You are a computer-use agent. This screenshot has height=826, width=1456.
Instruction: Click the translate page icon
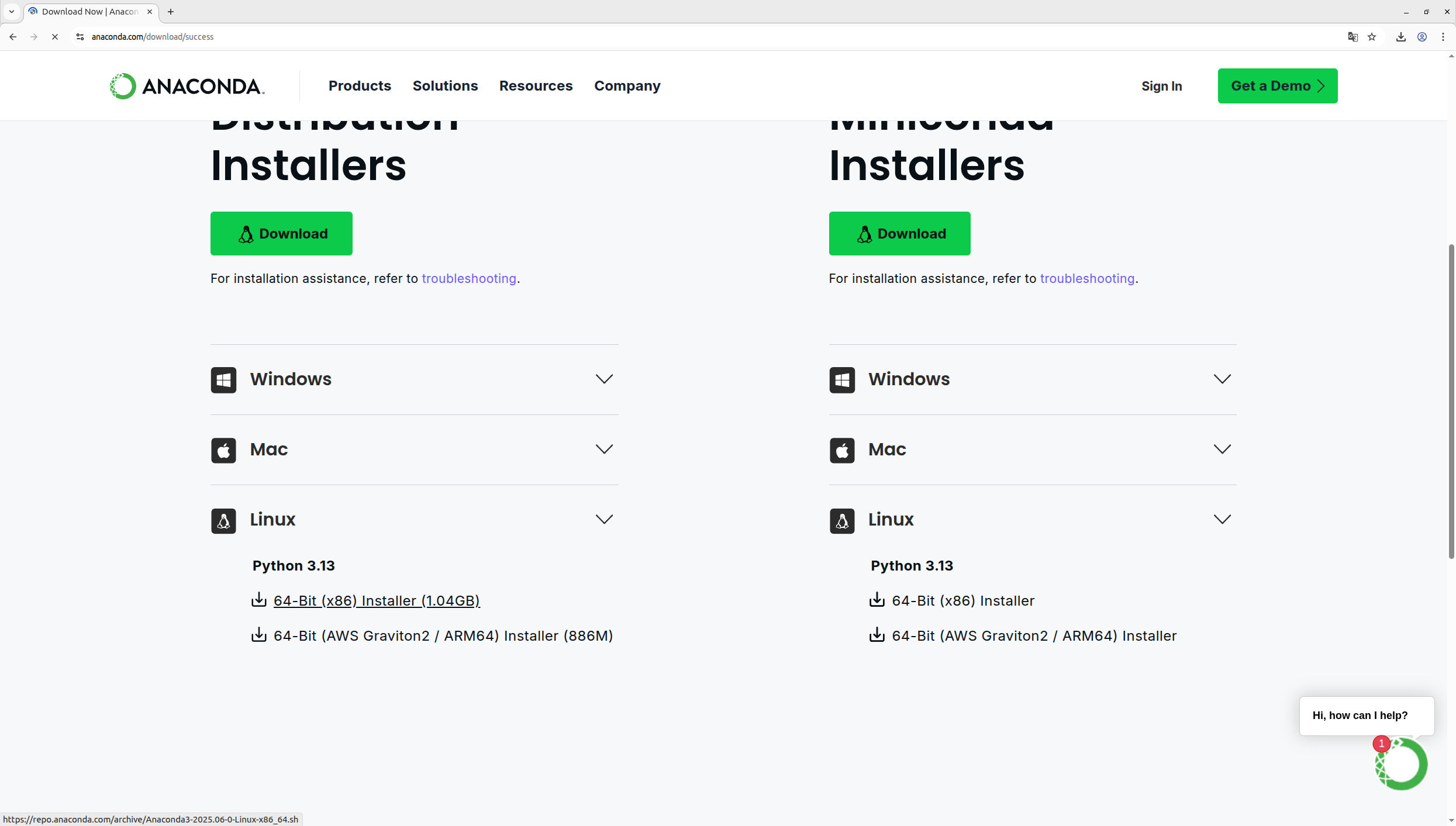point(1353,37)
